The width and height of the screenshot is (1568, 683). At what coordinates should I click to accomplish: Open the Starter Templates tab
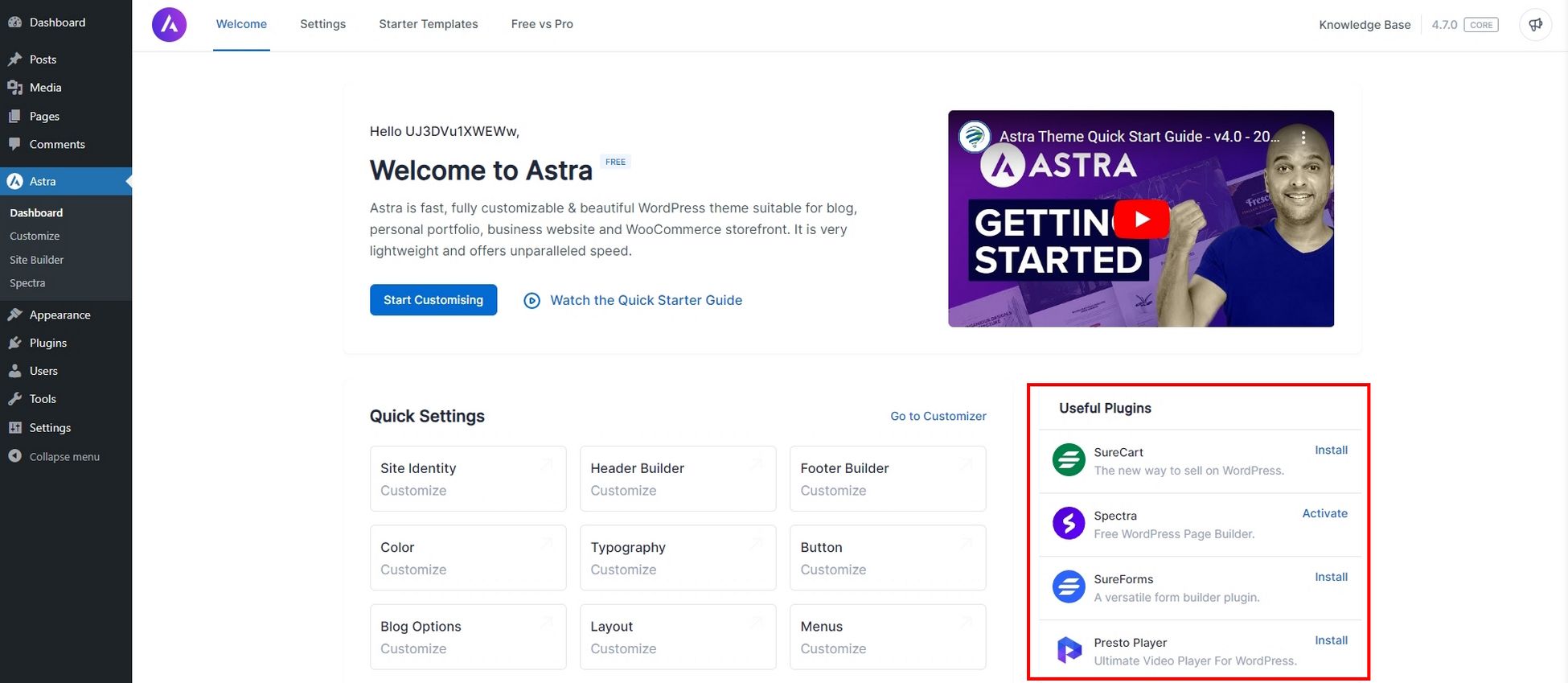point(428,24)
